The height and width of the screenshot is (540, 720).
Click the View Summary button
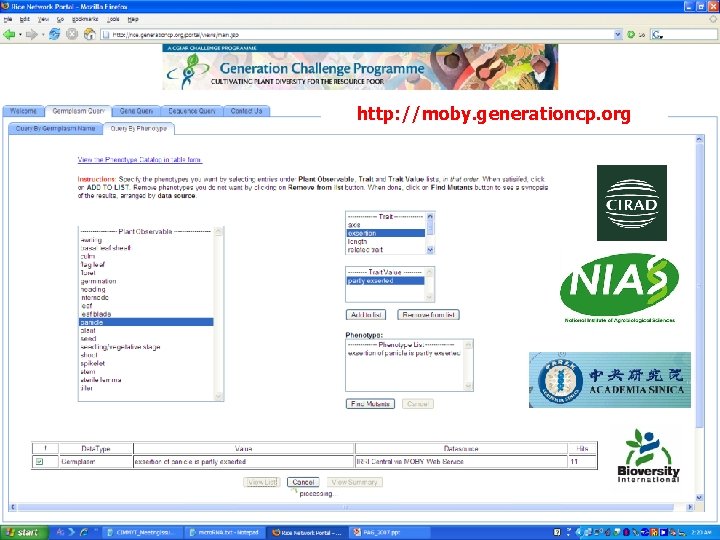point(354,482)
